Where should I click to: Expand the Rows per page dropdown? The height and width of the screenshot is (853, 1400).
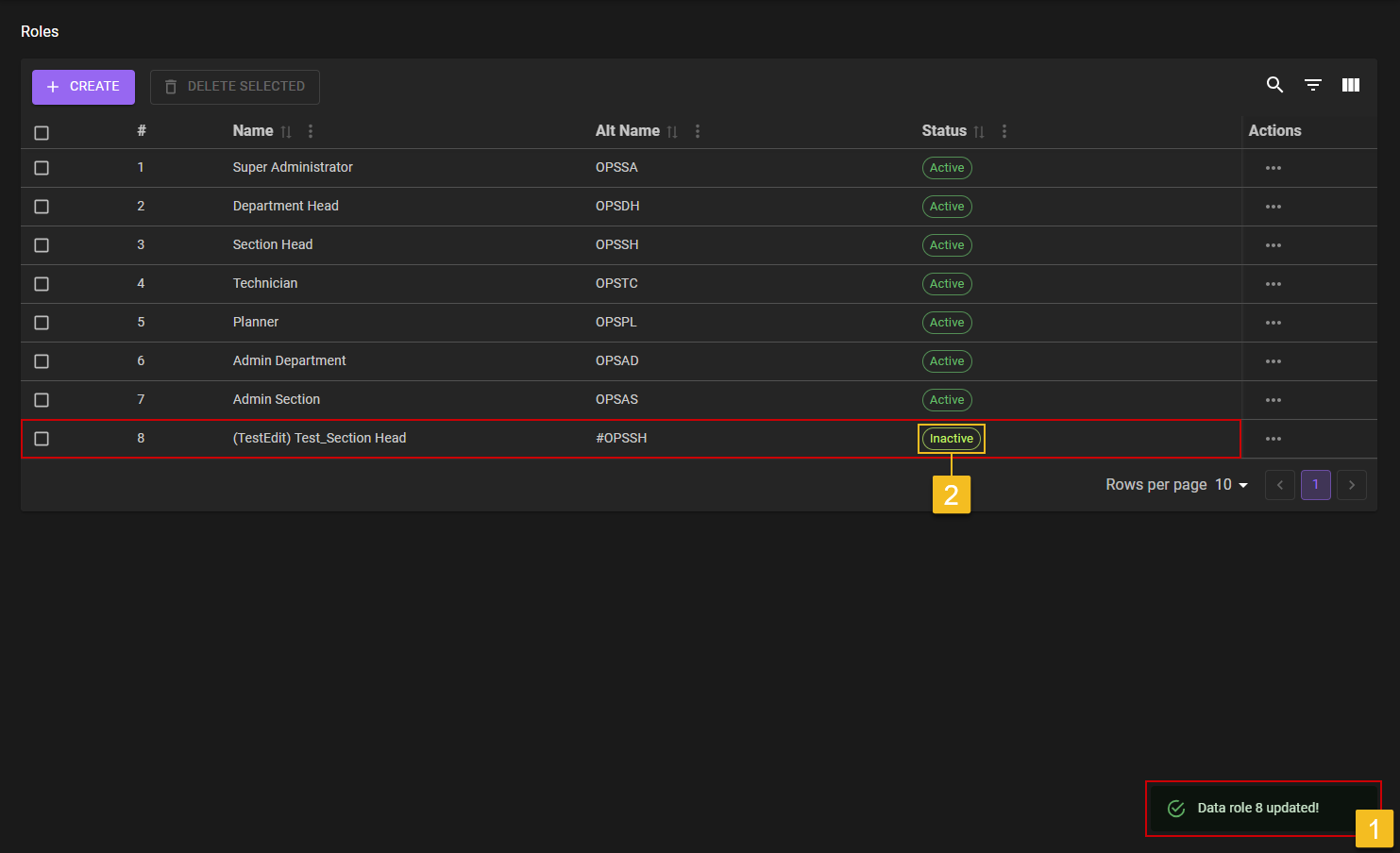click(x=1231, y=485)
